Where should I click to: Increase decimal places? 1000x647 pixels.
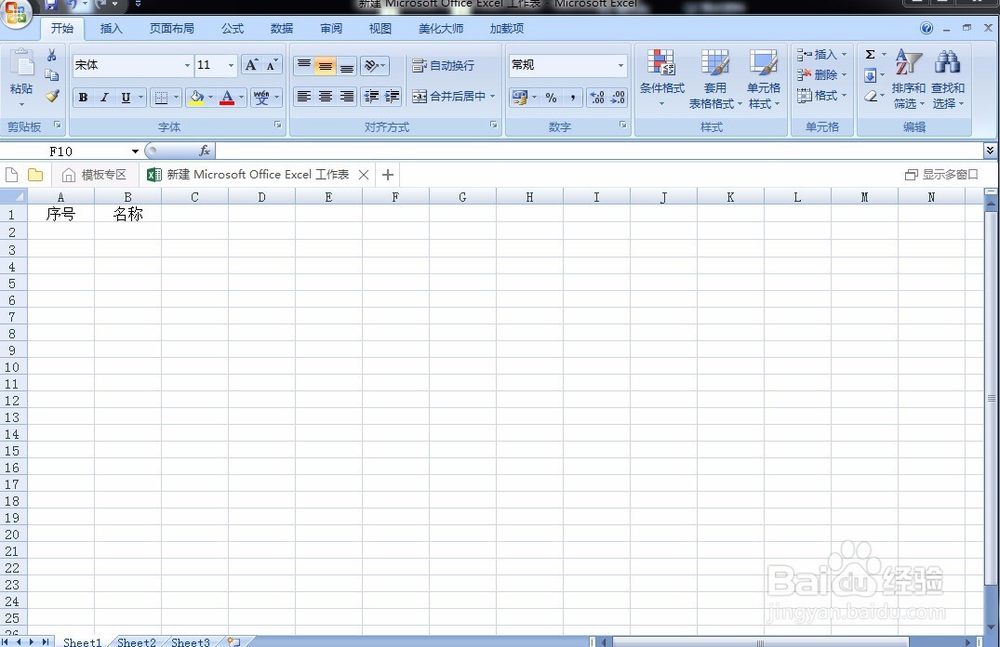point(597,98)
